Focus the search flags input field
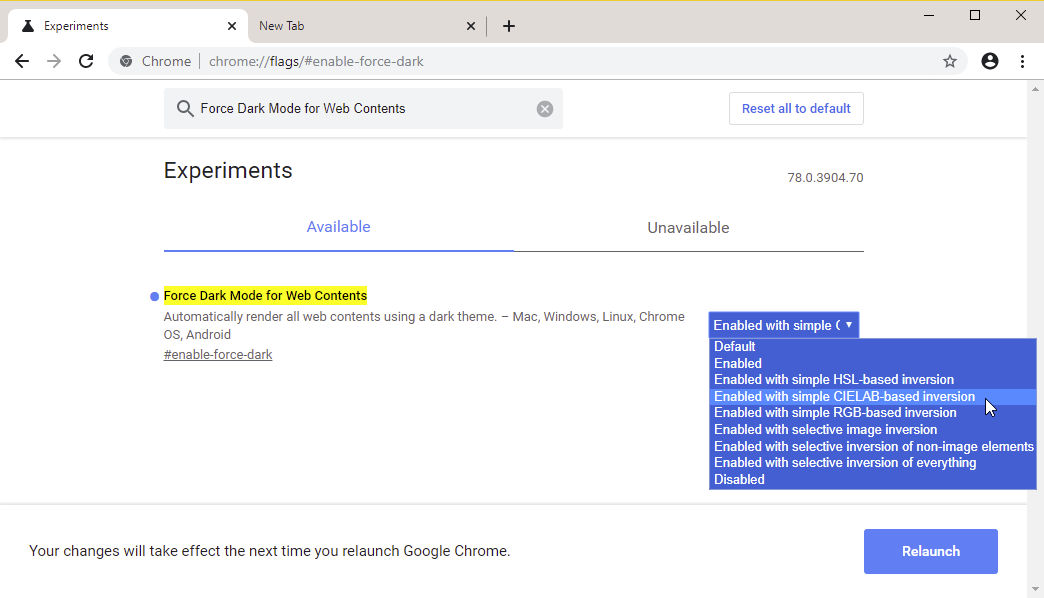1044x598 pixels. coord(365,109)
